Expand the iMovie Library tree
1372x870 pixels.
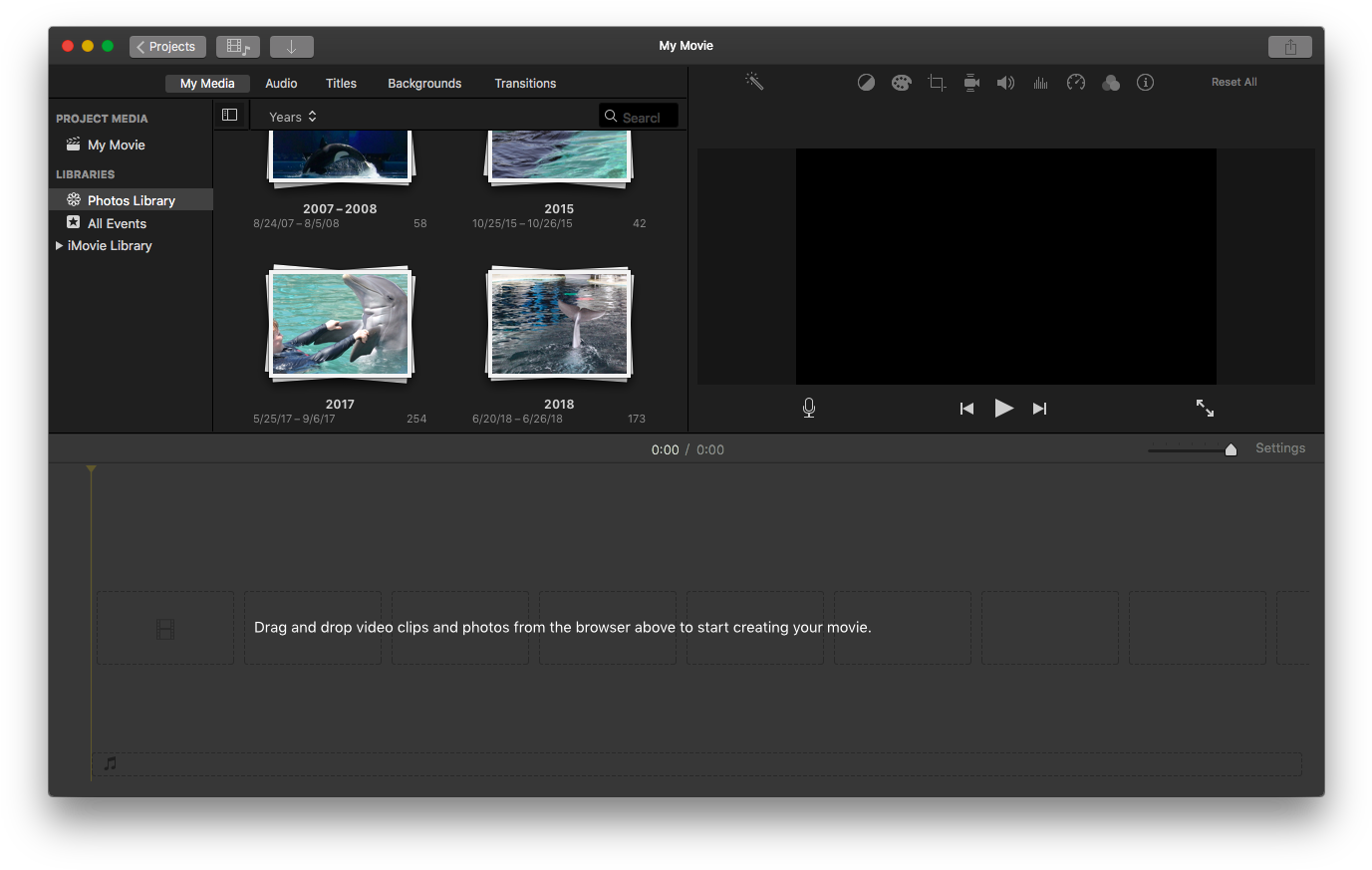[59, 245]
